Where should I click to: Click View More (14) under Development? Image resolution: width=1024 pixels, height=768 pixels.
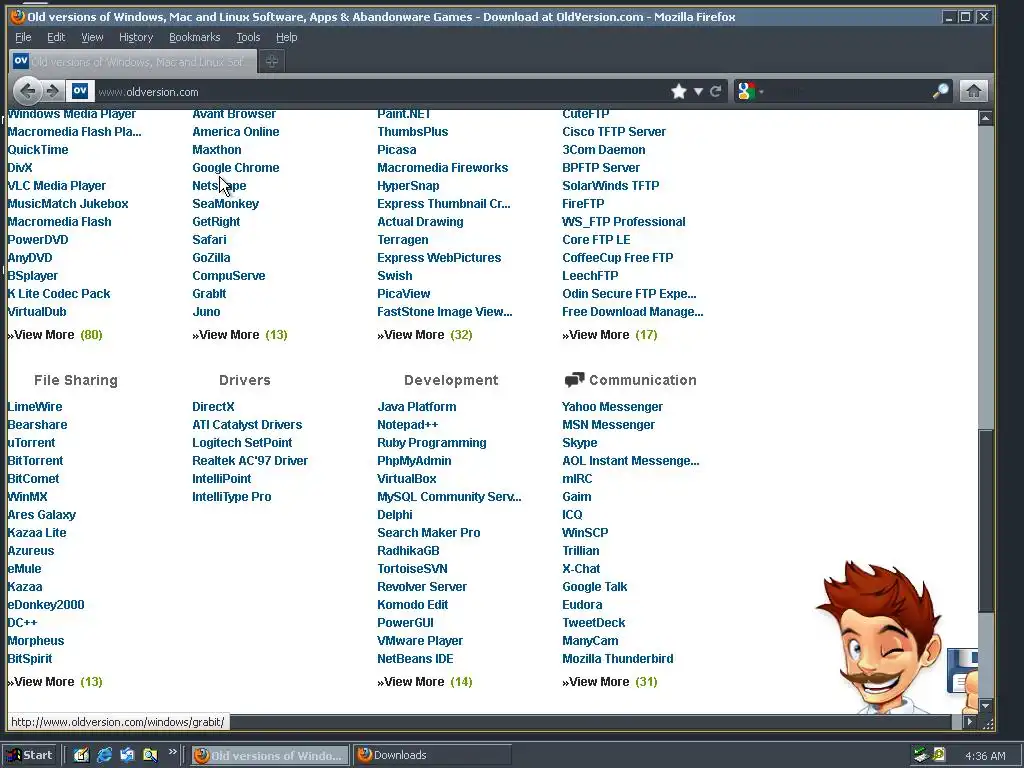[x=424, y=682]
